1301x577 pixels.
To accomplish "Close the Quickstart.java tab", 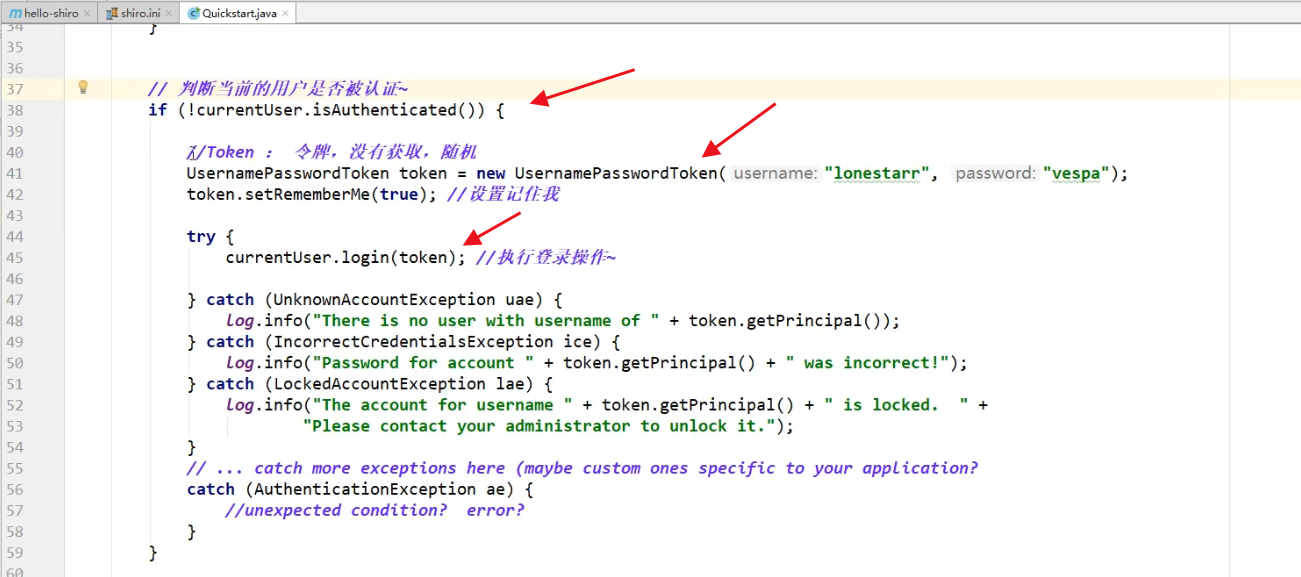I will pyautogui.click(x=286, y=13).
